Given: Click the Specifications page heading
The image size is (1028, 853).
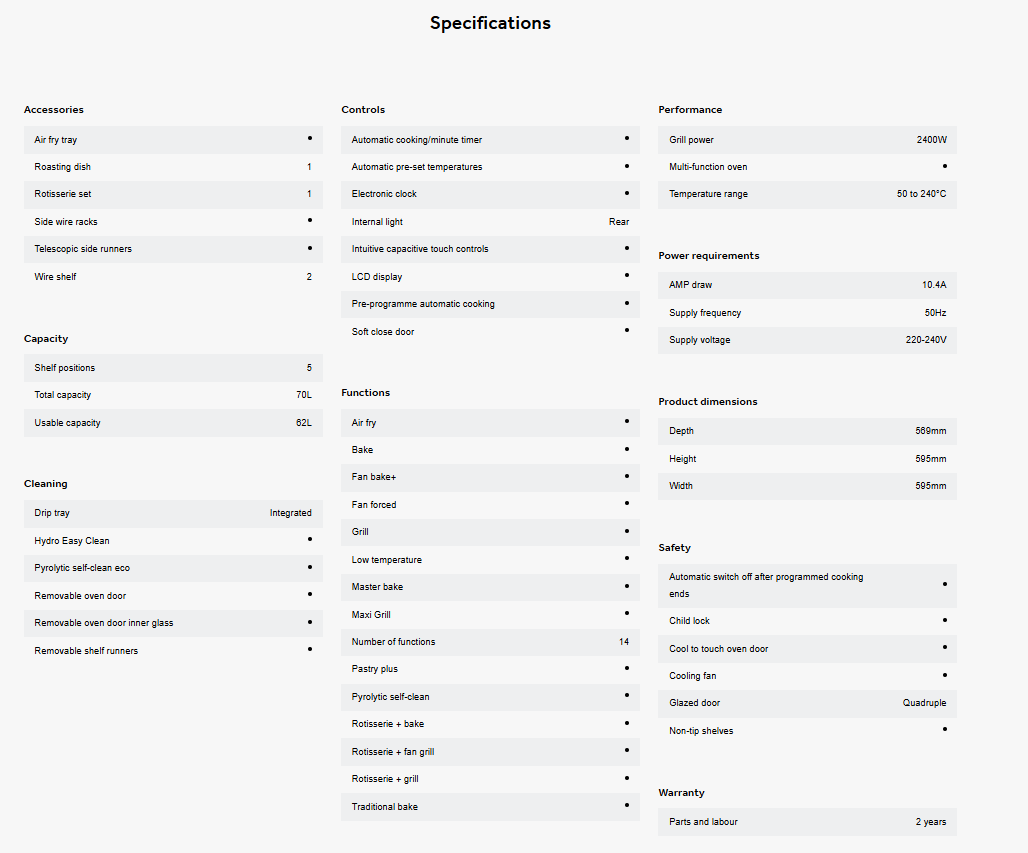Looking at the screenshot, I should coord(490,23).
